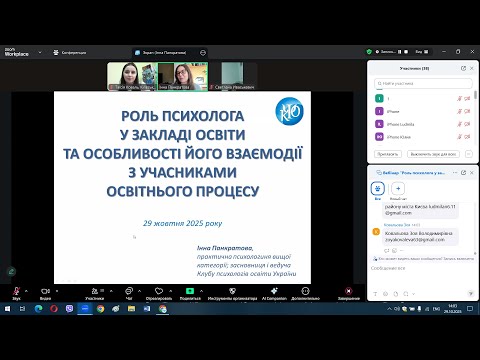Open options circle icon on Экран tab
The image size is (480, 360).
pyautogui.click(x=203, y=53)
